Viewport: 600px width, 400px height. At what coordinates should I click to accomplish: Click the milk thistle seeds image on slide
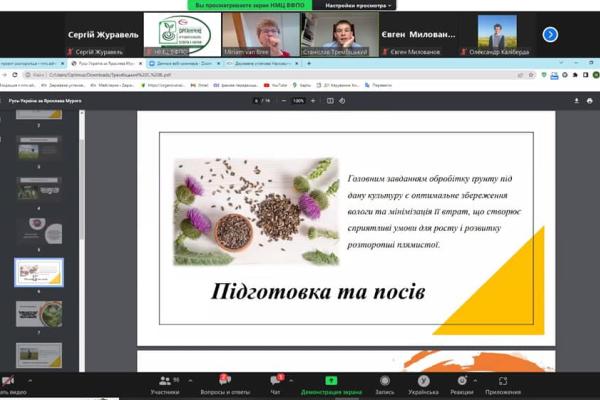256,211
